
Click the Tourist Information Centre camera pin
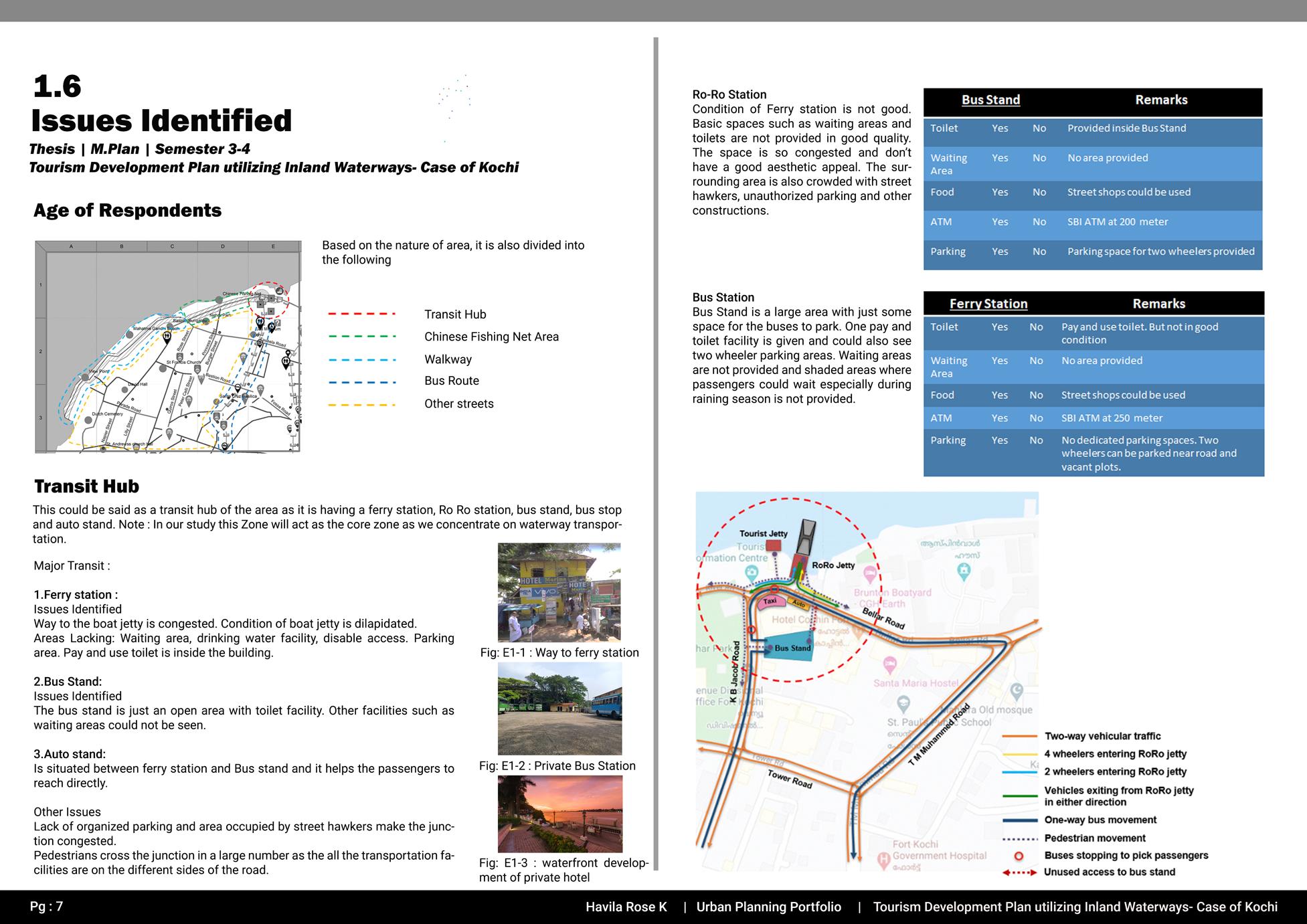(x=751, y=573)
